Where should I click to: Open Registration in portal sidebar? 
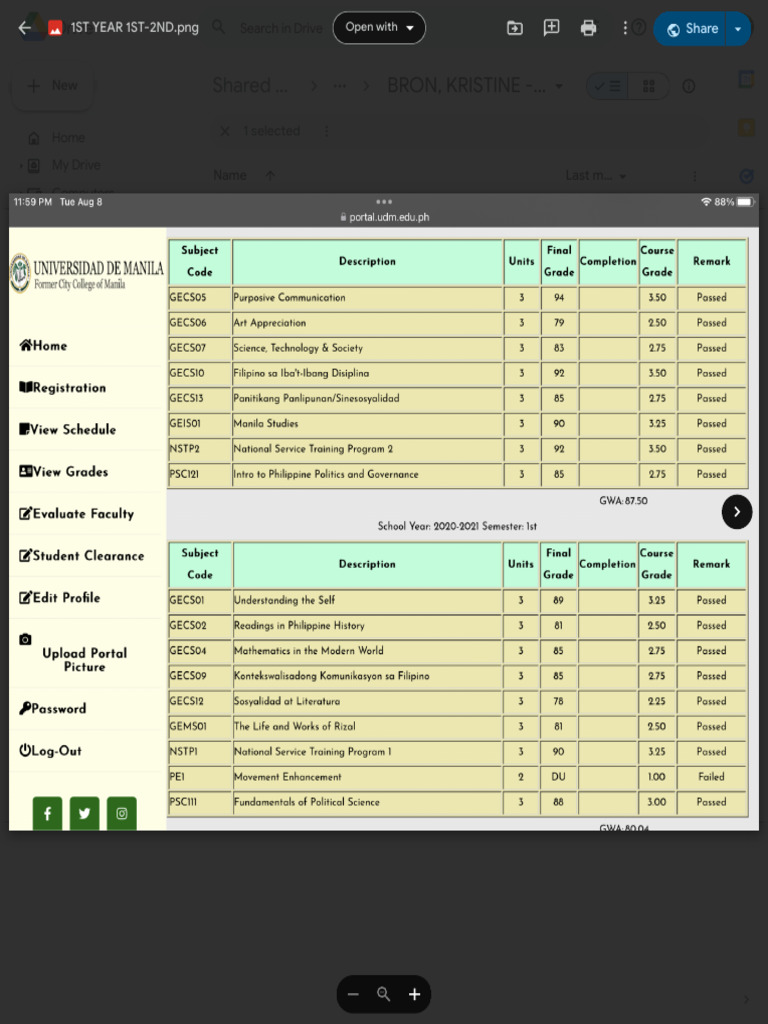click(x=63, y=387)
